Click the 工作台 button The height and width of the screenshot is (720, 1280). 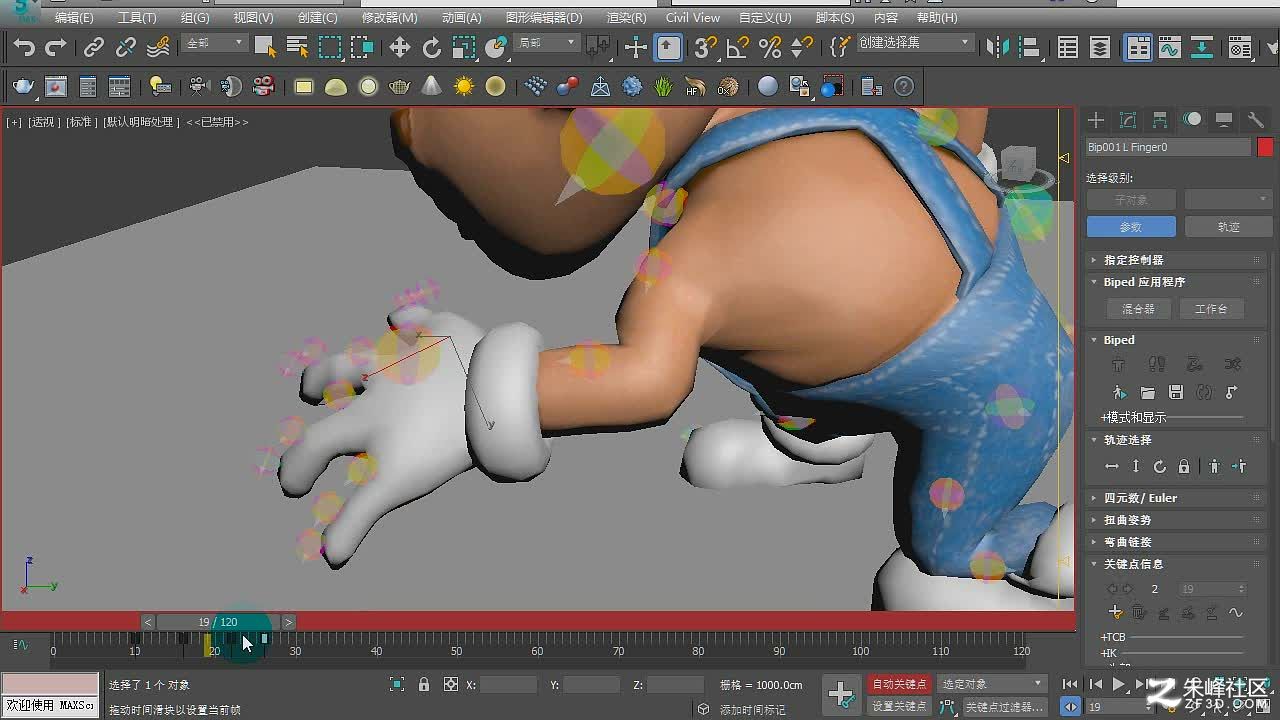[1211, 309]
